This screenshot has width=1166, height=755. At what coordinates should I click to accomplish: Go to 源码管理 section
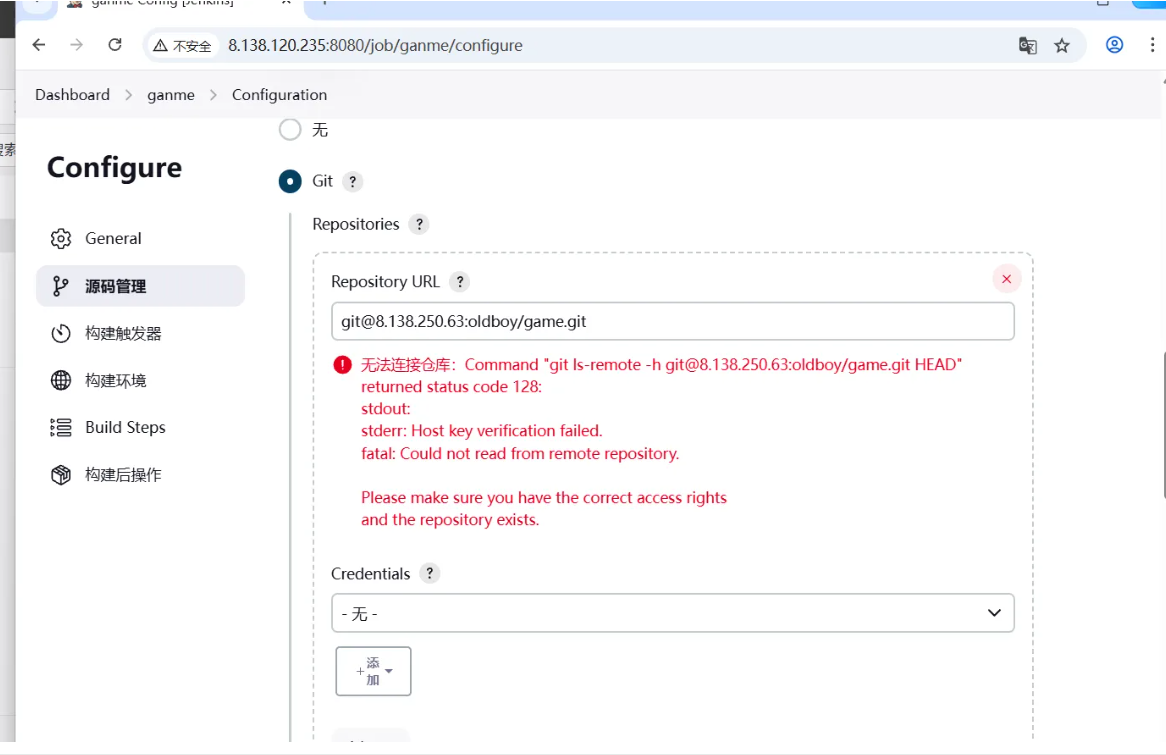[x=140, y=286]
